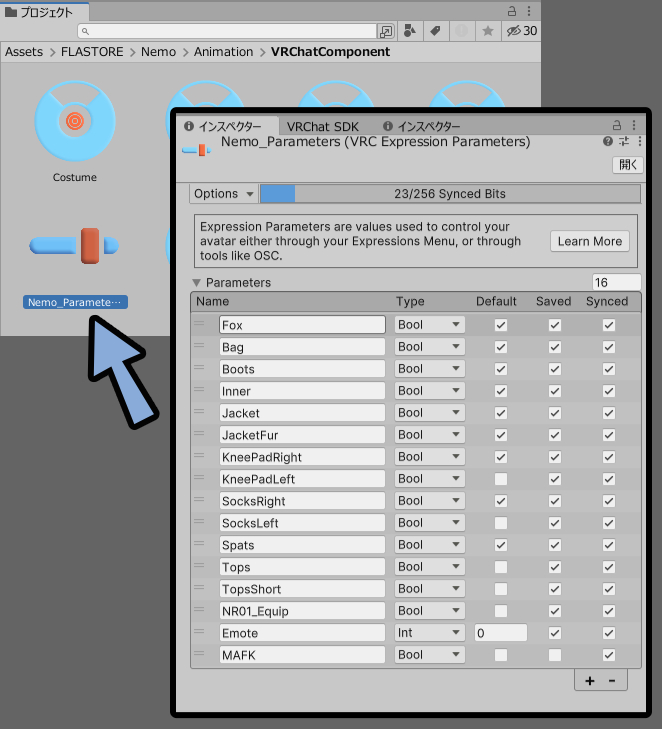Open the Type dropdown for NR01_Equip

430,610
